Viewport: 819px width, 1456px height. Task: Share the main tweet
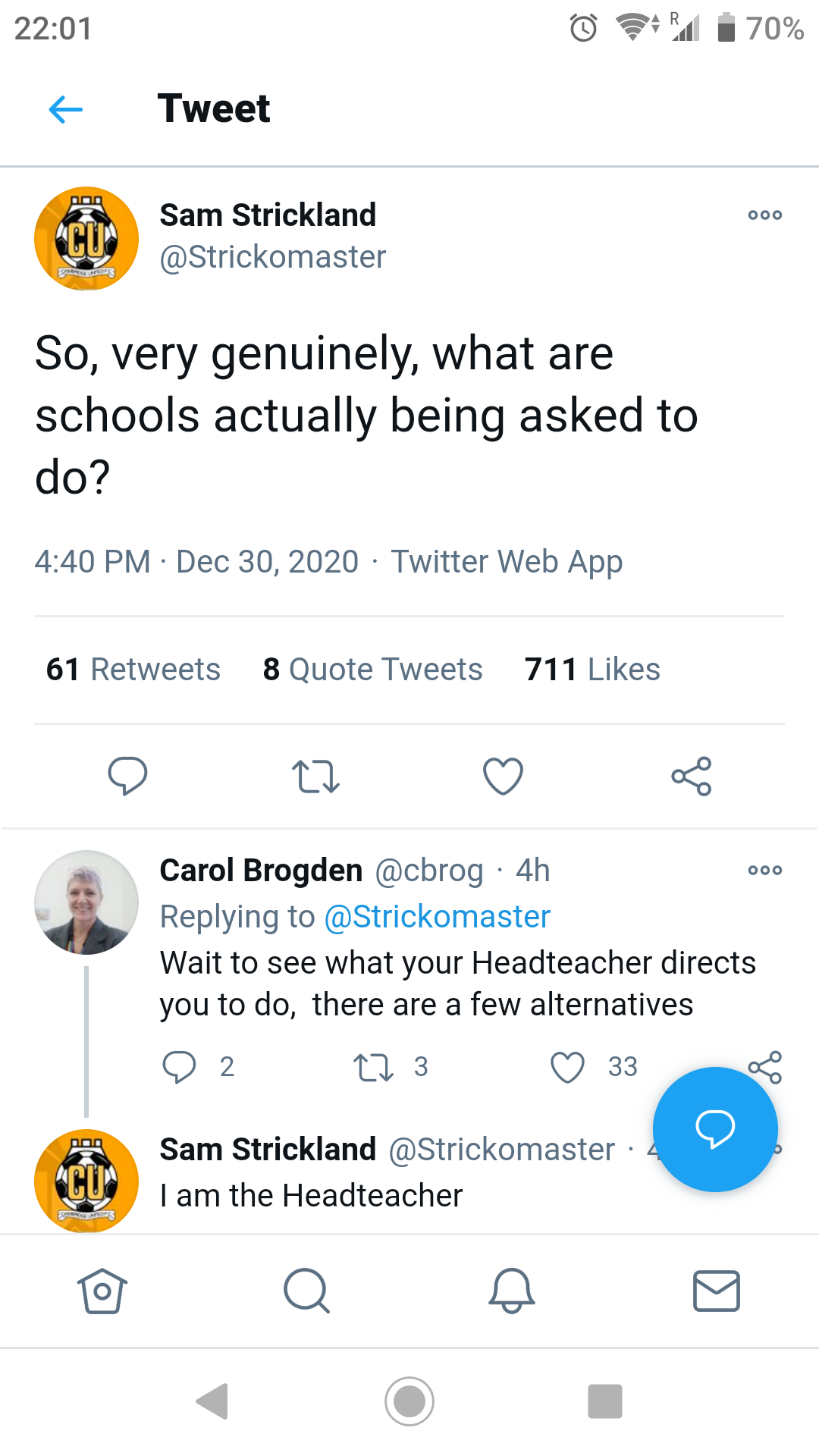[691, 777]
